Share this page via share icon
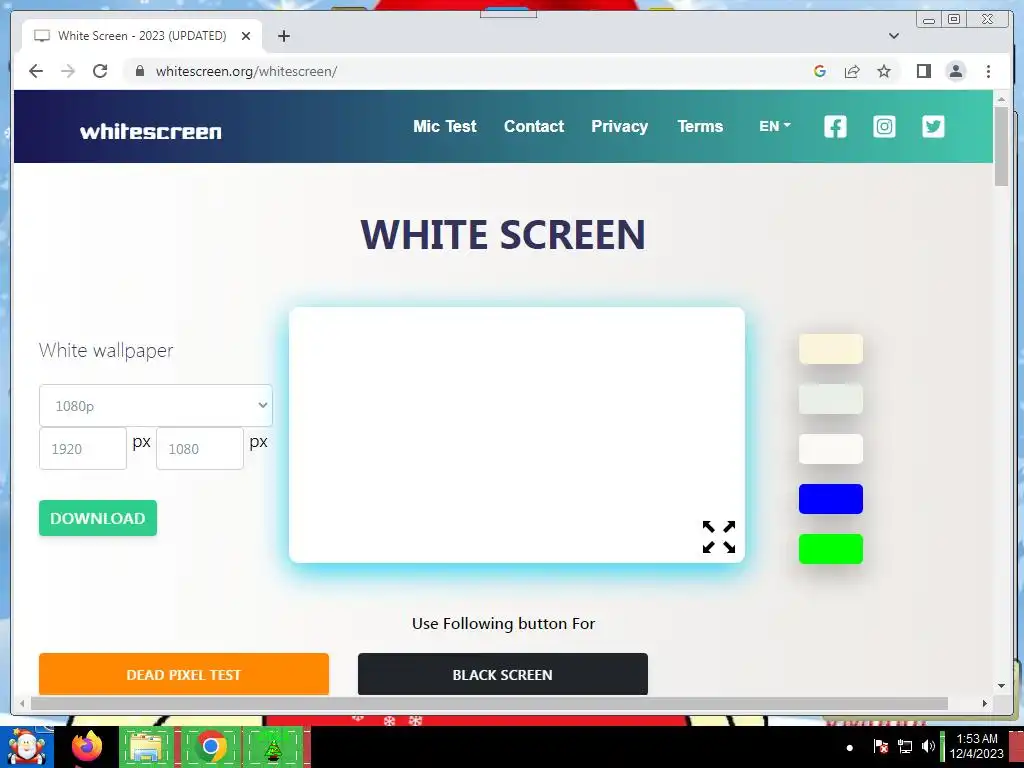1024x768 pixels. point(852,71)
